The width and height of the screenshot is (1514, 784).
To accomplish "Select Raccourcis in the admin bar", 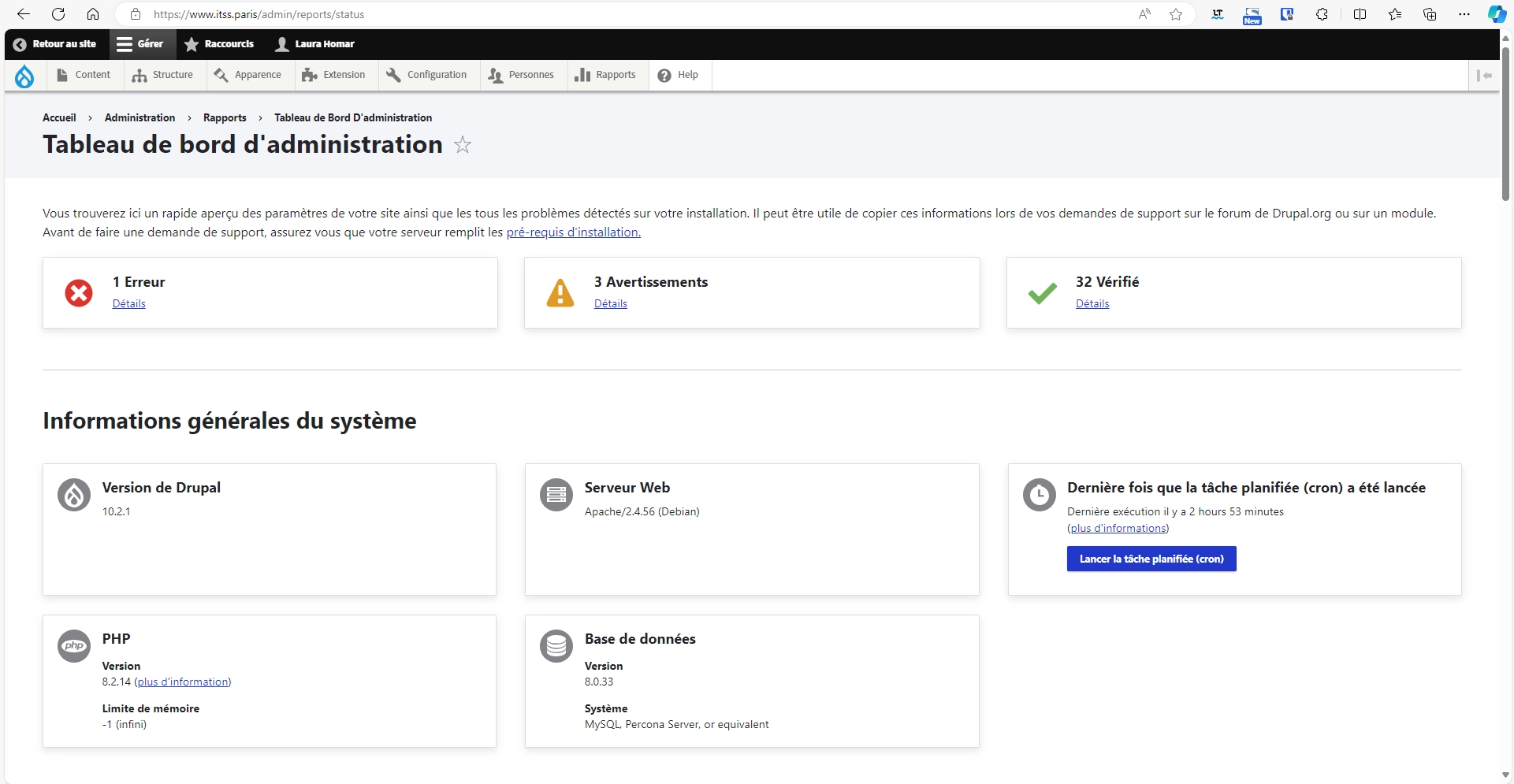I will coord(220,44).
